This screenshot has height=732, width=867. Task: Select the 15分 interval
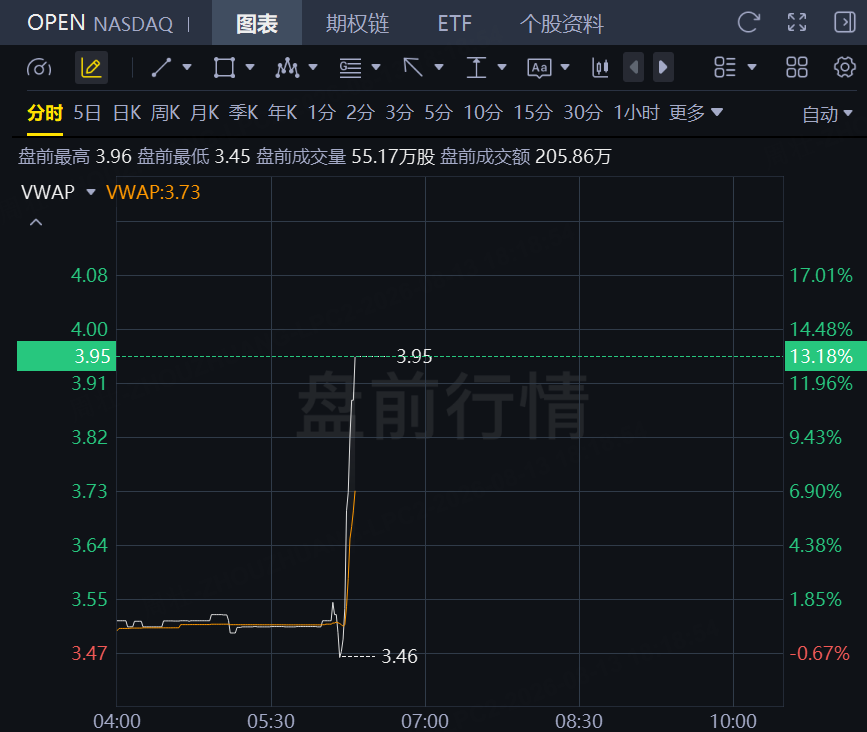pos(534,113)
